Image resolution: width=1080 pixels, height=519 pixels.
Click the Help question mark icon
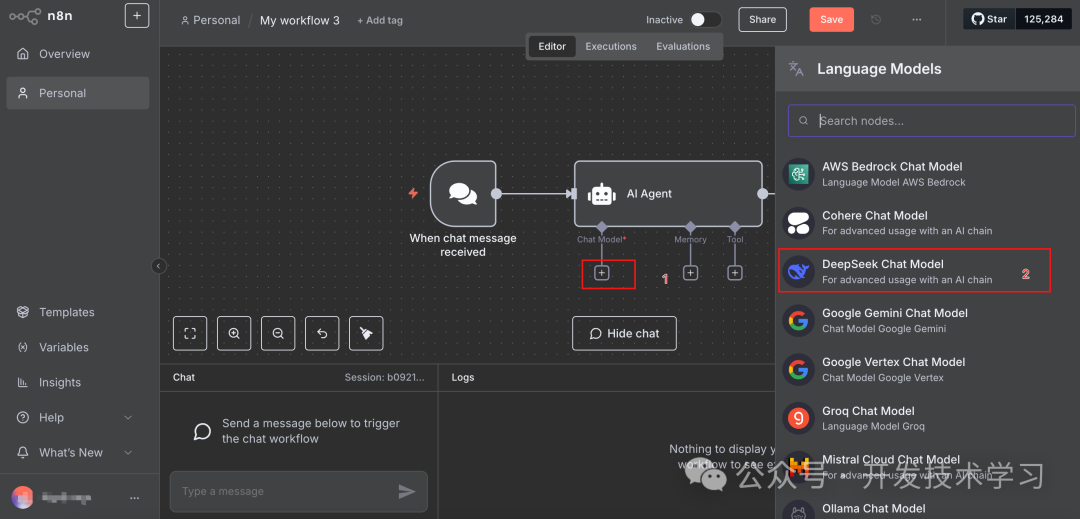pyautogui.click(x=23, y=417)
